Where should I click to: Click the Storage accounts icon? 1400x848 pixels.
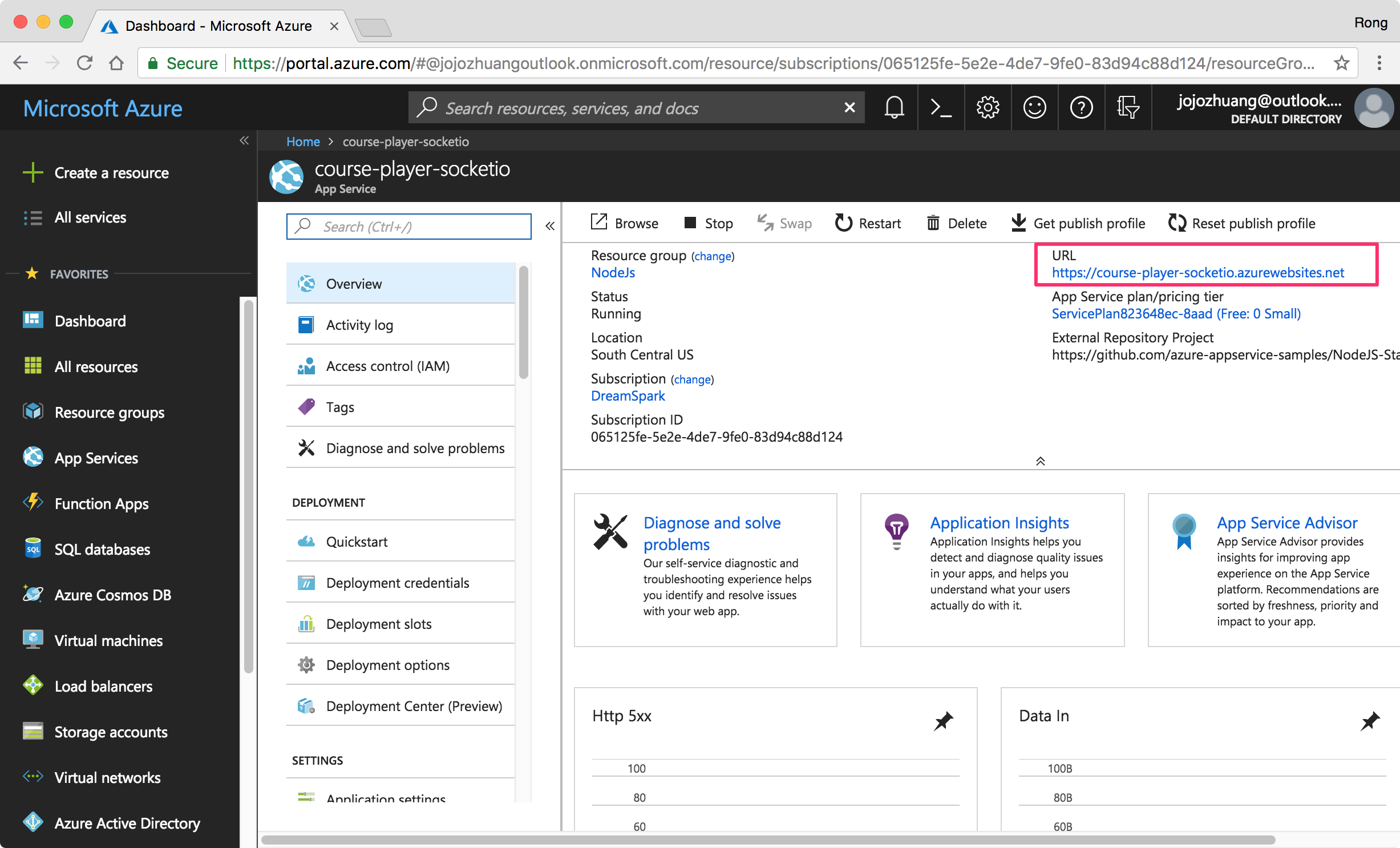tap(33, 731)
